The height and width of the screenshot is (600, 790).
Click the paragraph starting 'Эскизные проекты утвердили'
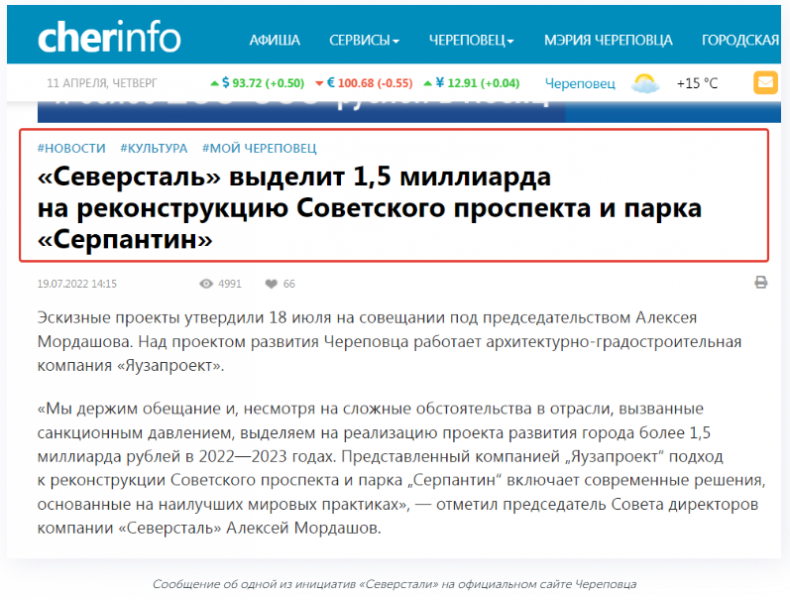pyautogui.click(x=389, y=342)
